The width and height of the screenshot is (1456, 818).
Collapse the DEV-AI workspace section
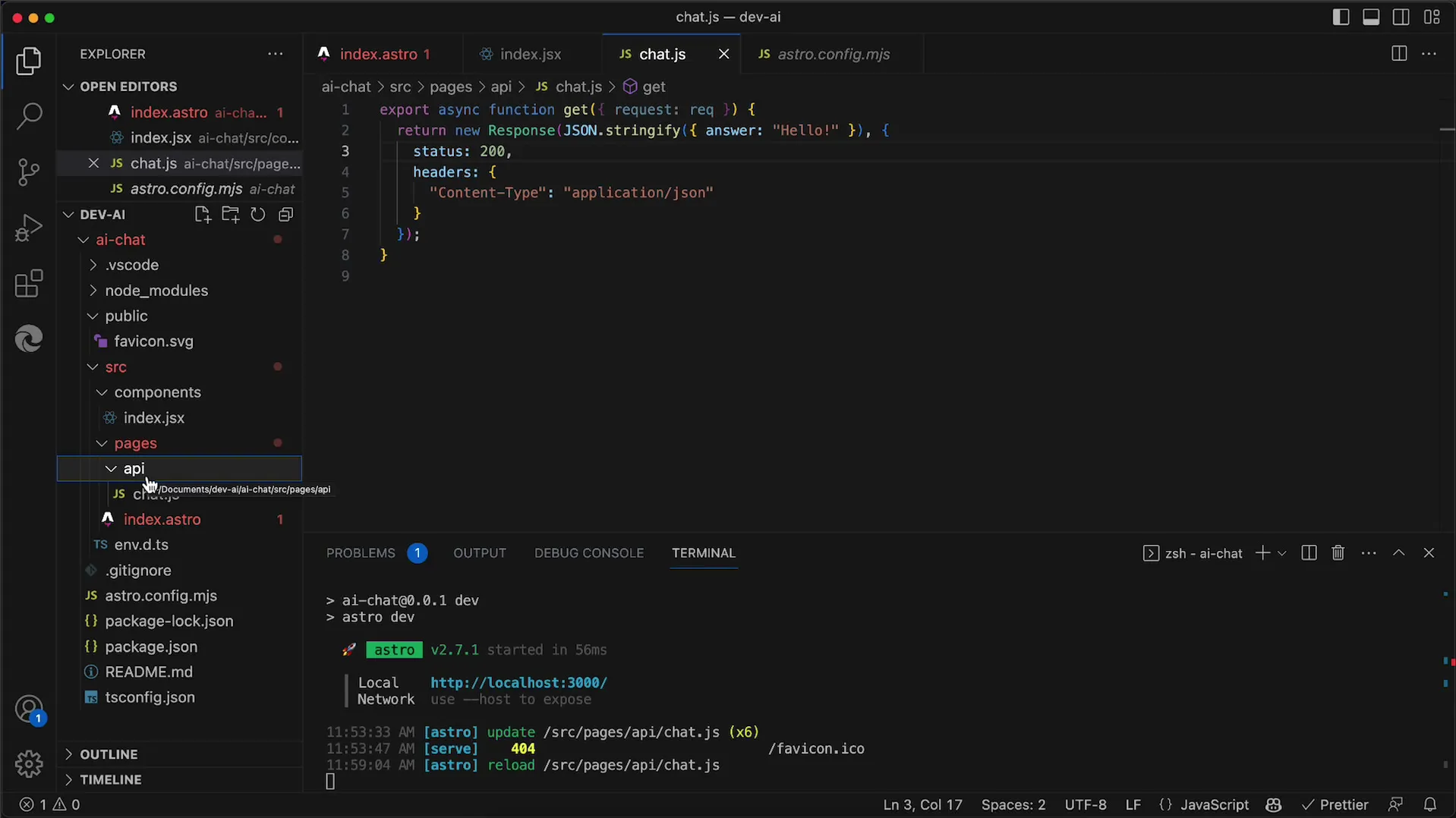[x=102, y=215]
